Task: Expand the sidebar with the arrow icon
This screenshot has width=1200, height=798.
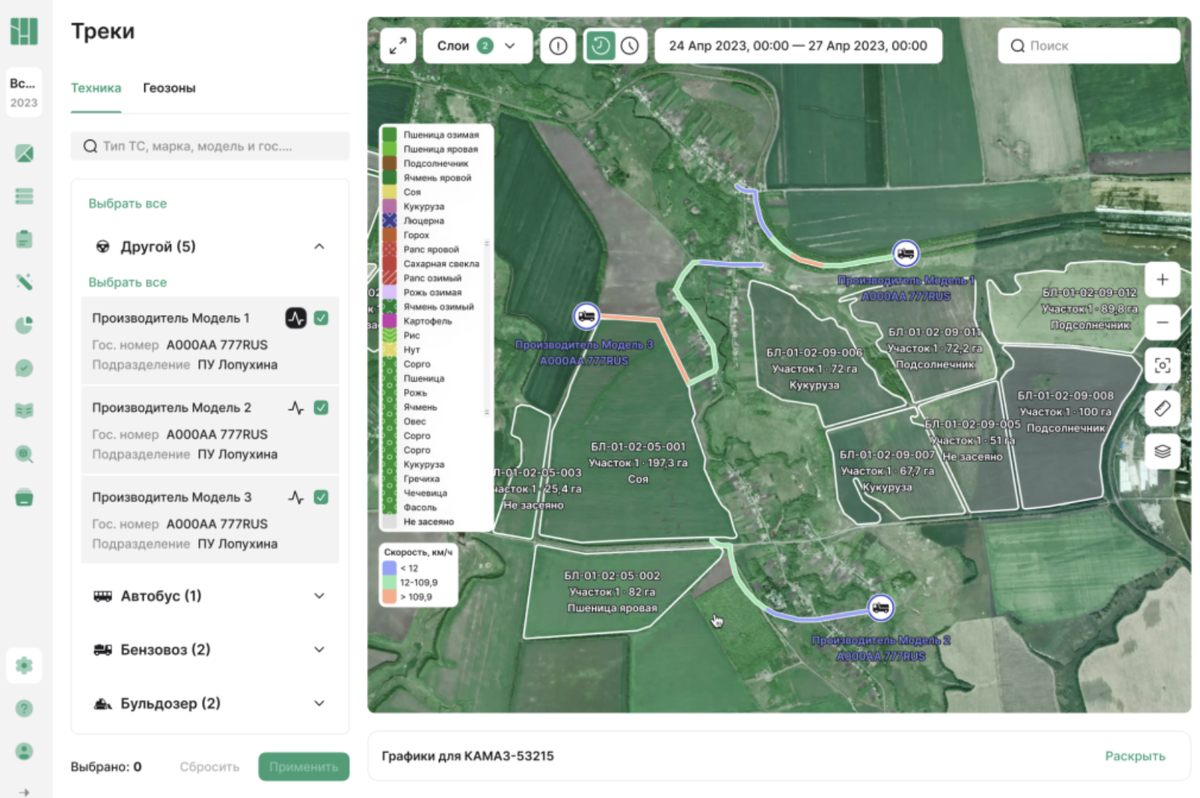Action: point(24,792)
